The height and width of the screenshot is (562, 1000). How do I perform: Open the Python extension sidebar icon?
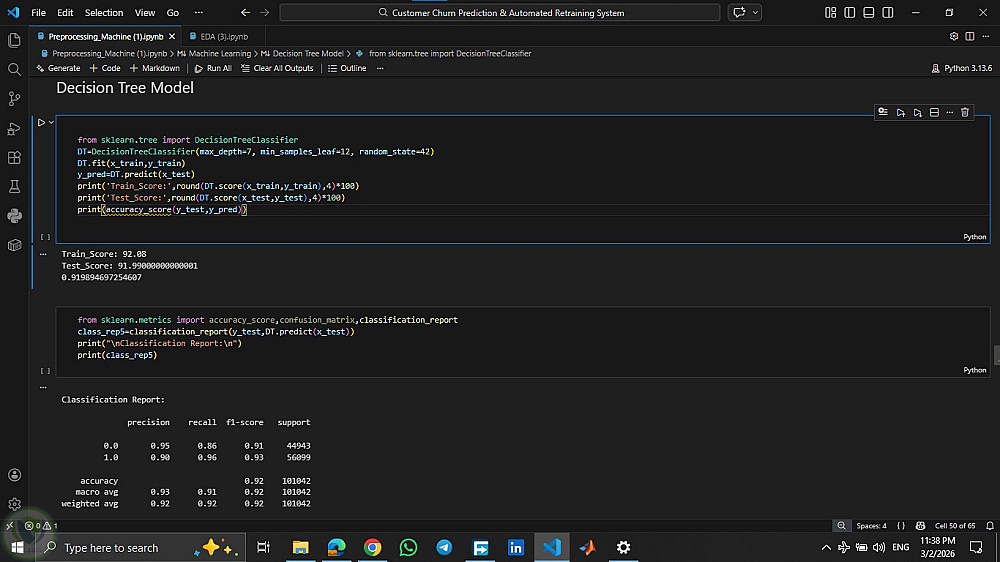coord(14,215)
